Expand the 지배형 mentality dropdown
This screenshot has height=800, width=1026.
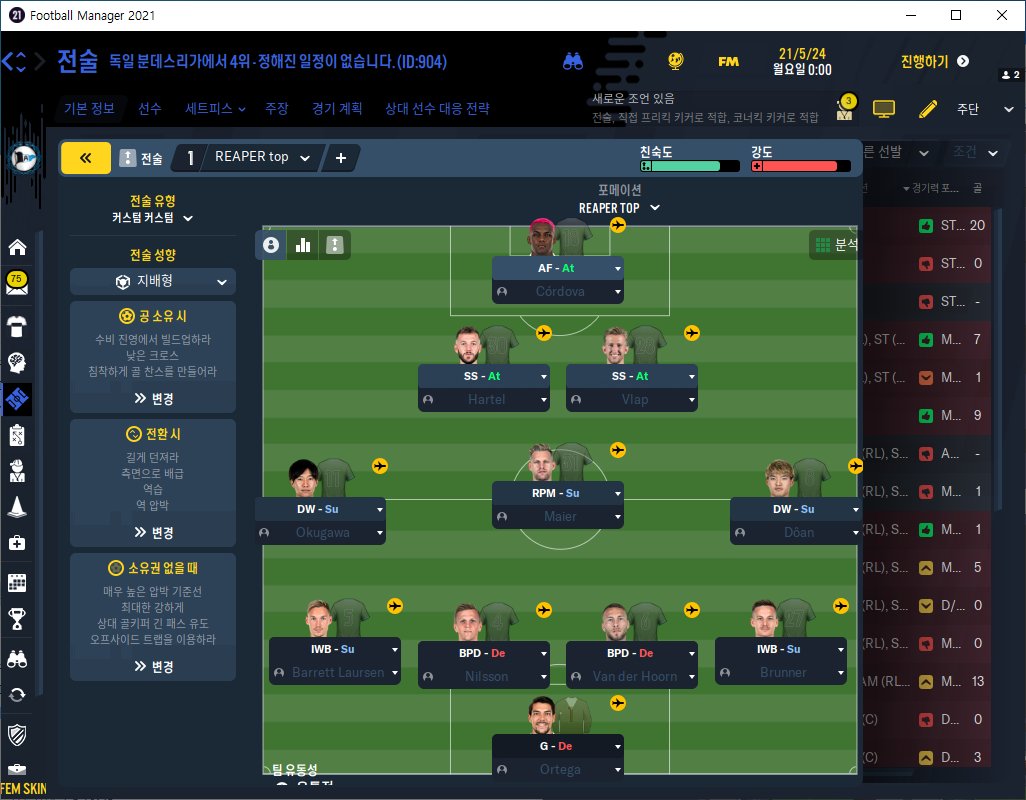[152, 281]
